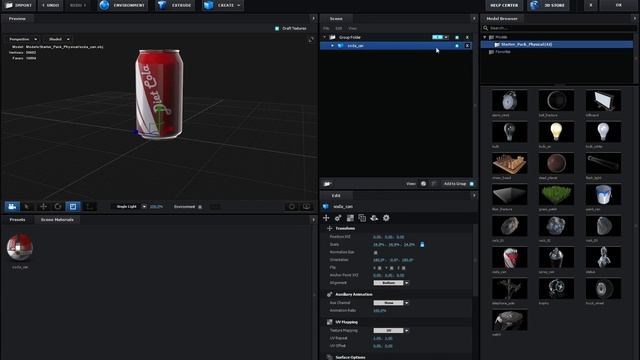
Task: Select the rotate tool in preview toolbar
Action: click(58, 207)
